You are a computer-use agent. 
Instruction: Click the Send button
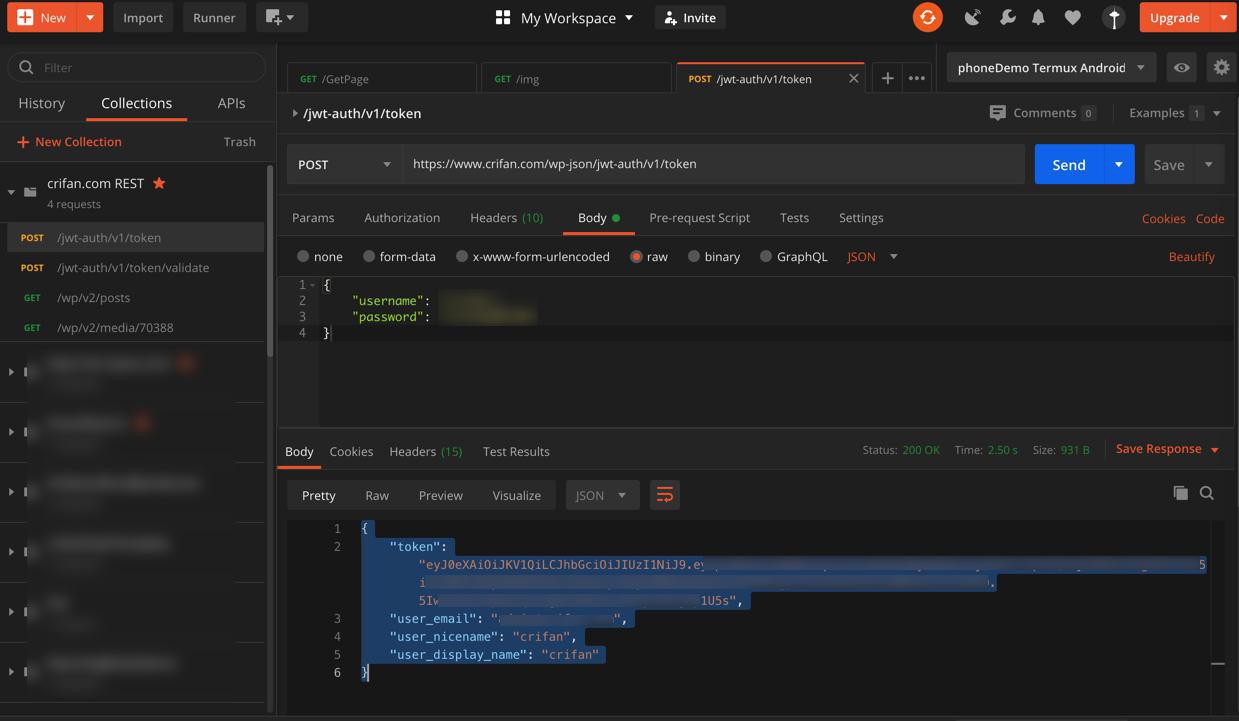point(1068,164)
